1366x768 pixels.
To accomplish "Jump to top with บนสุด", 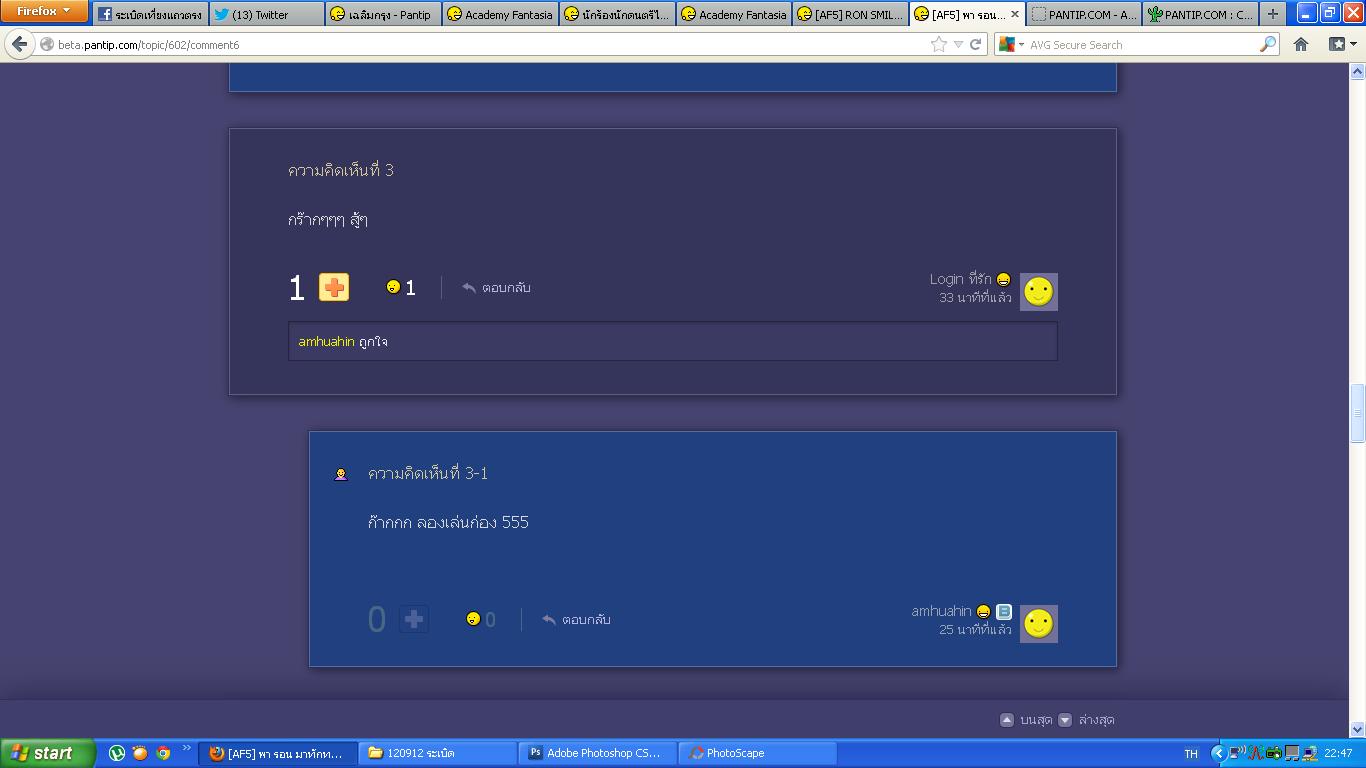I will click(x=1036, y=720).
